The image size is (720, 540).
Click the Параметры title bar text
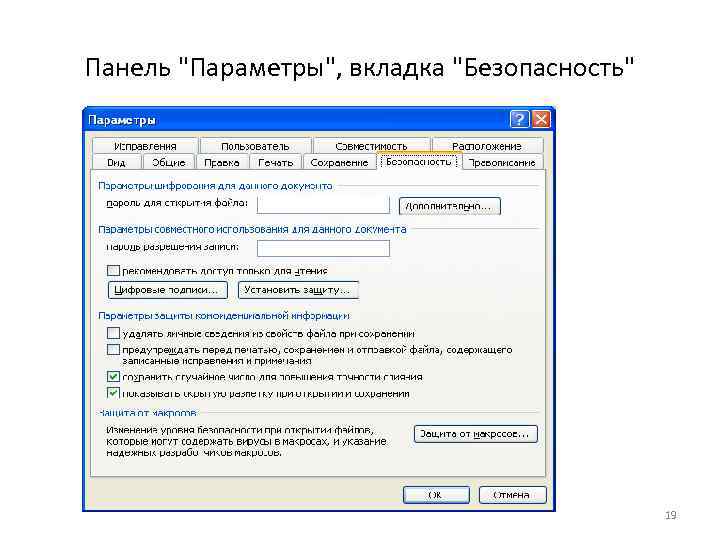click(x=122, y=120)
